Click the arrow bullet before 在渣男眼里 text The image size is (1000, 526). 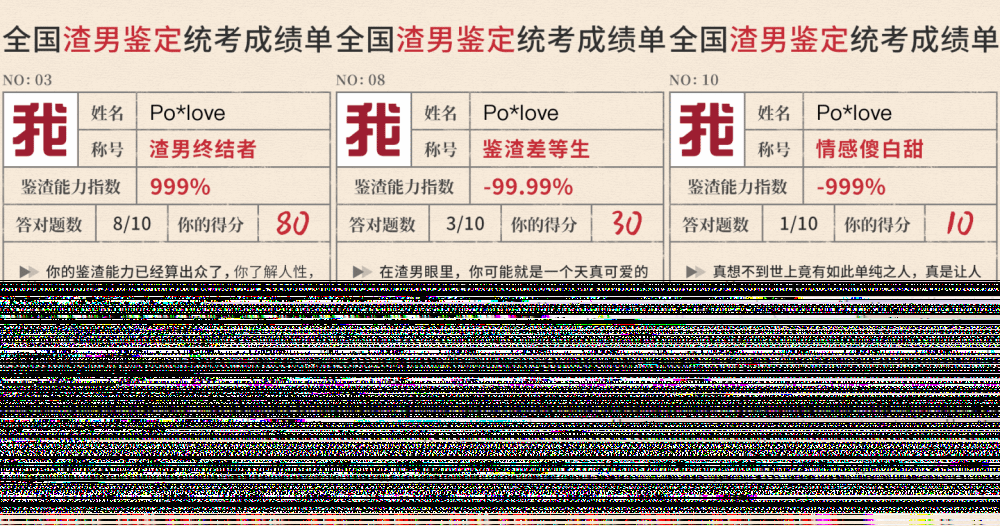point(362,271)
